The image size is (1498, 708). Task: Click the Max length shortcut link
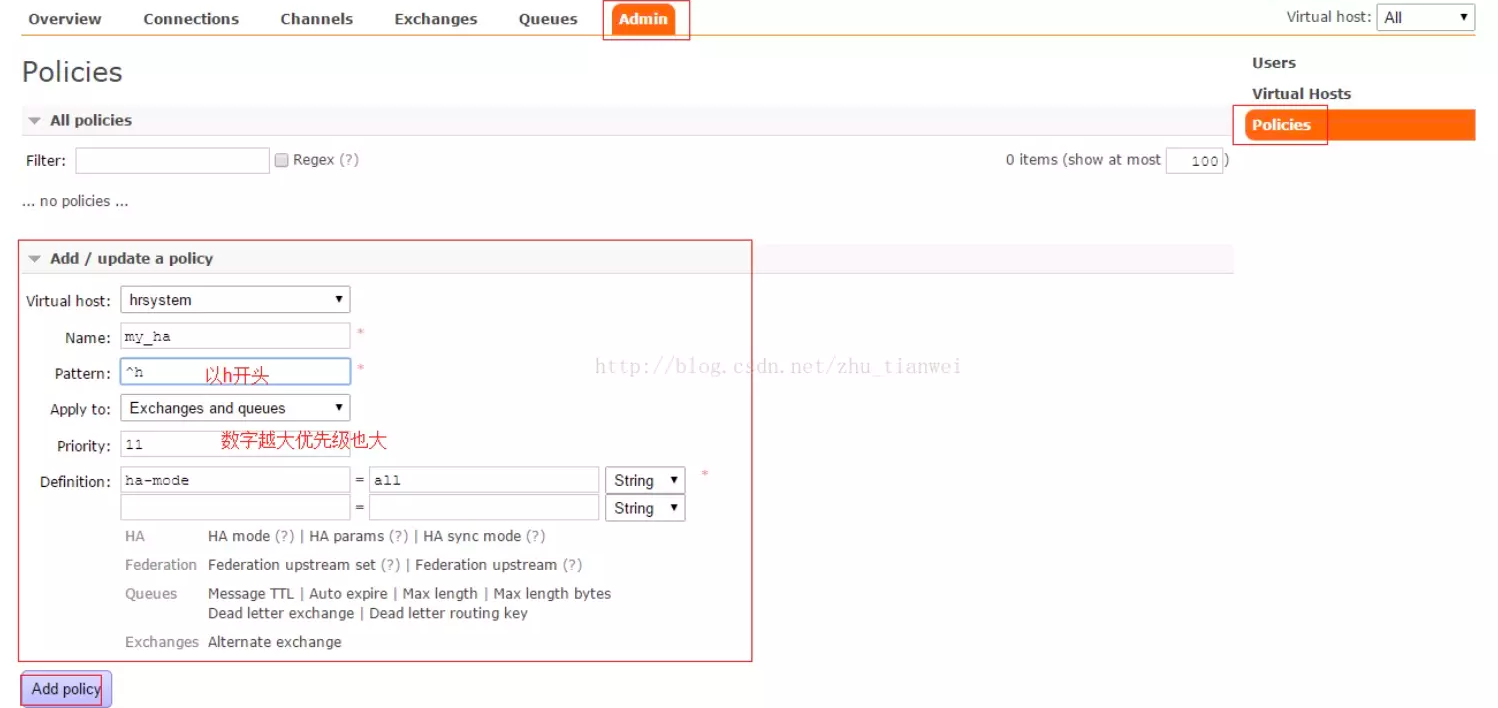click(440, 594)
